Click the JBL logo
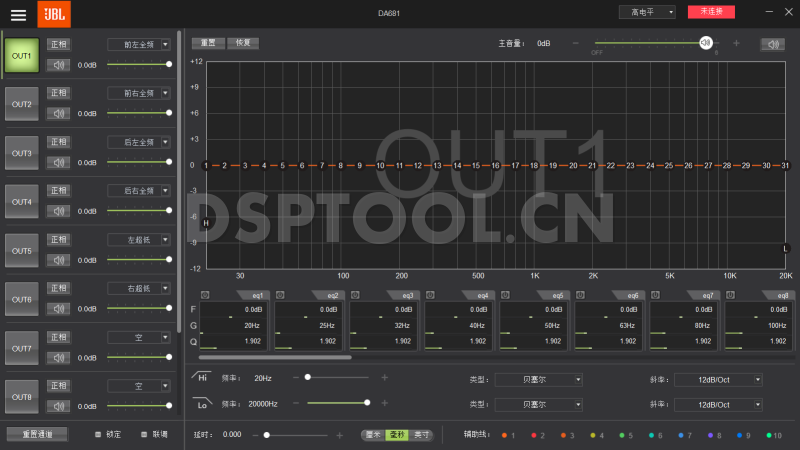 54,14
